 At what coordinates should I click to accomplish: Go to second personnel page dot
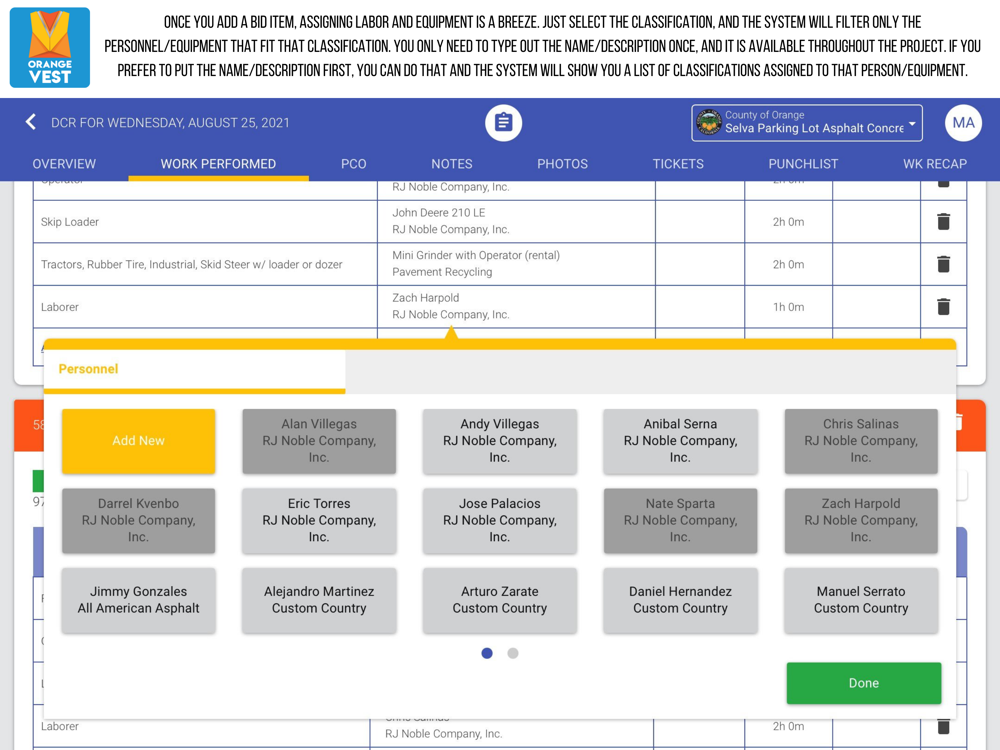pos(513,653)
